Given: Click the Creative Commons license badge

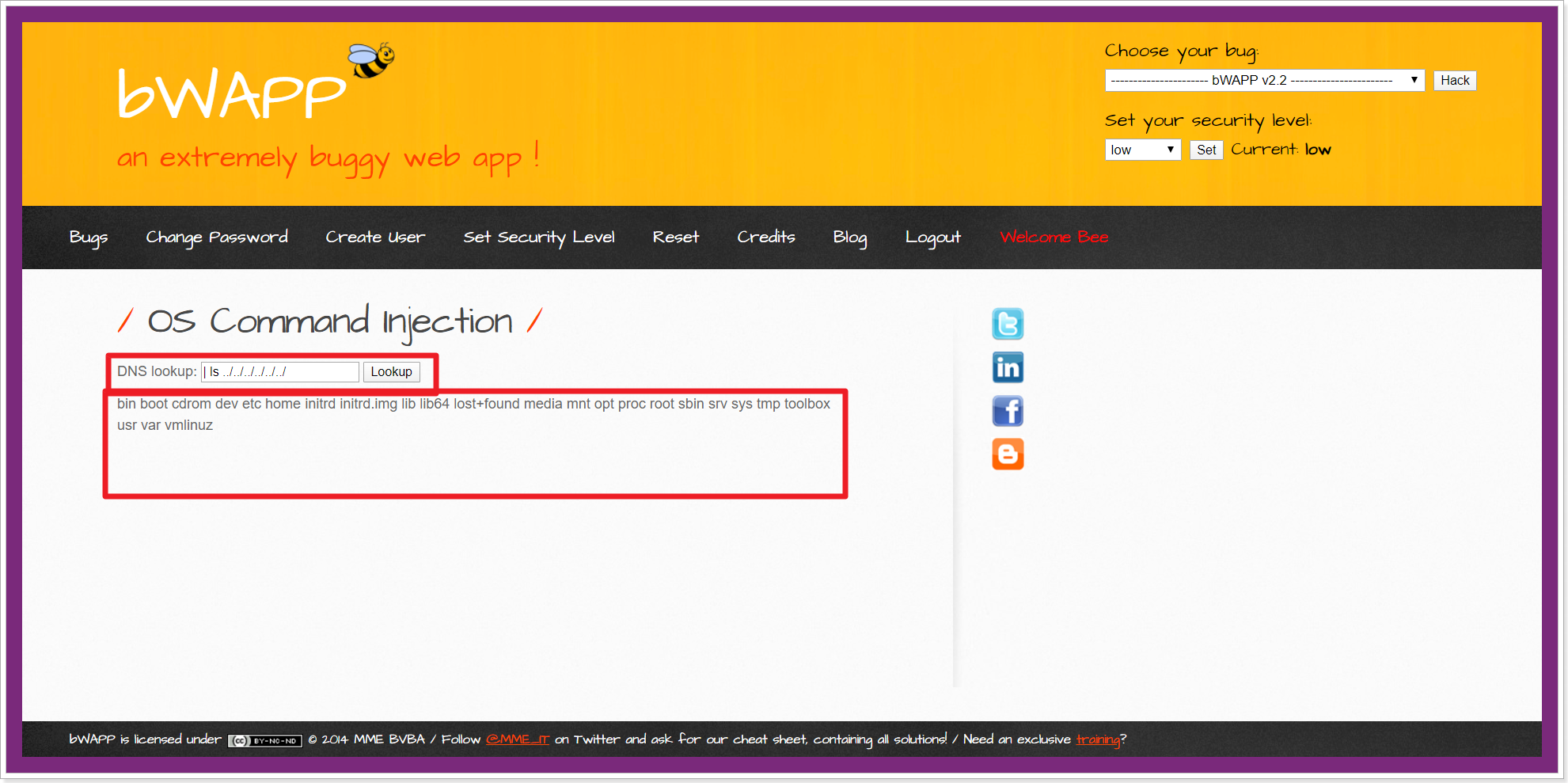Looking at the screenshot, I should pyautogui.click(x=265, y=741).
